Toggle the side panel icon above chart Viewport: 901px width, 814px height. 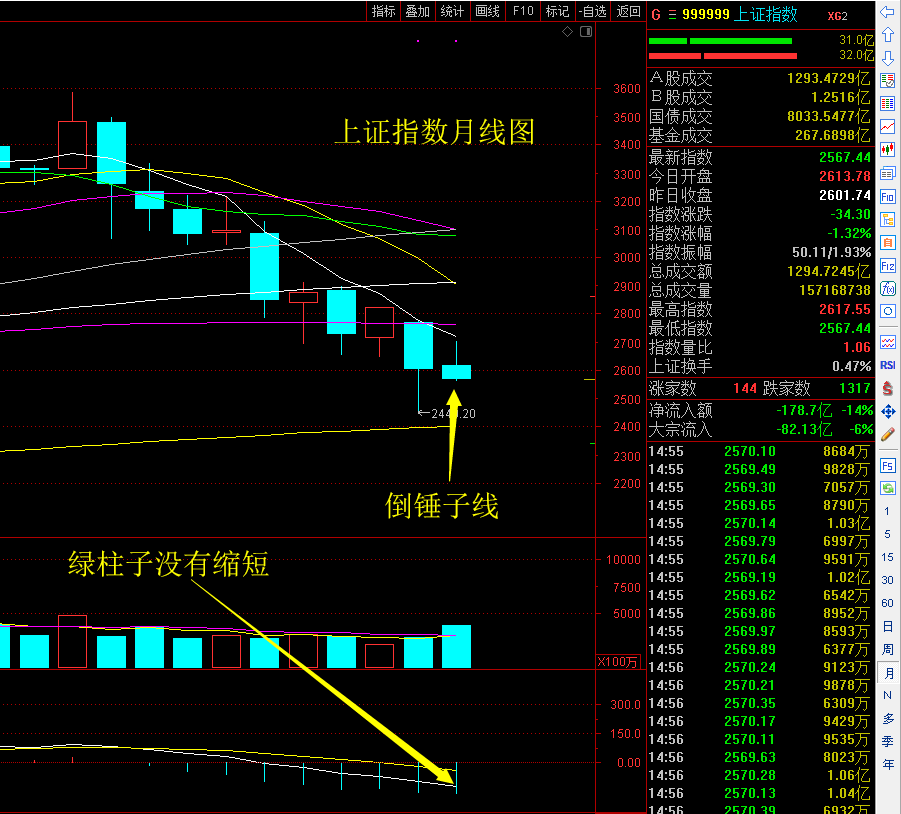[x=586, y=32]
